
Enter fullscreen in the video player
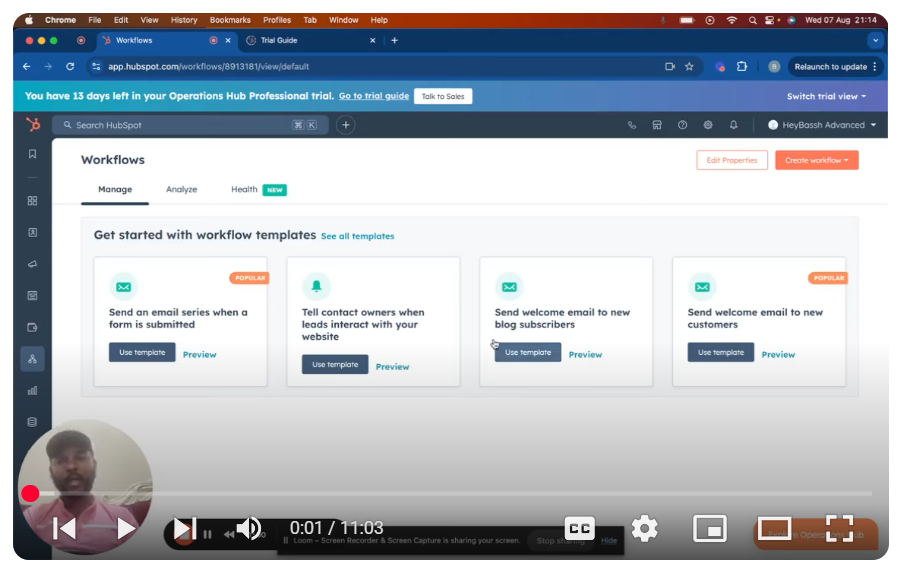pos(839,528)
